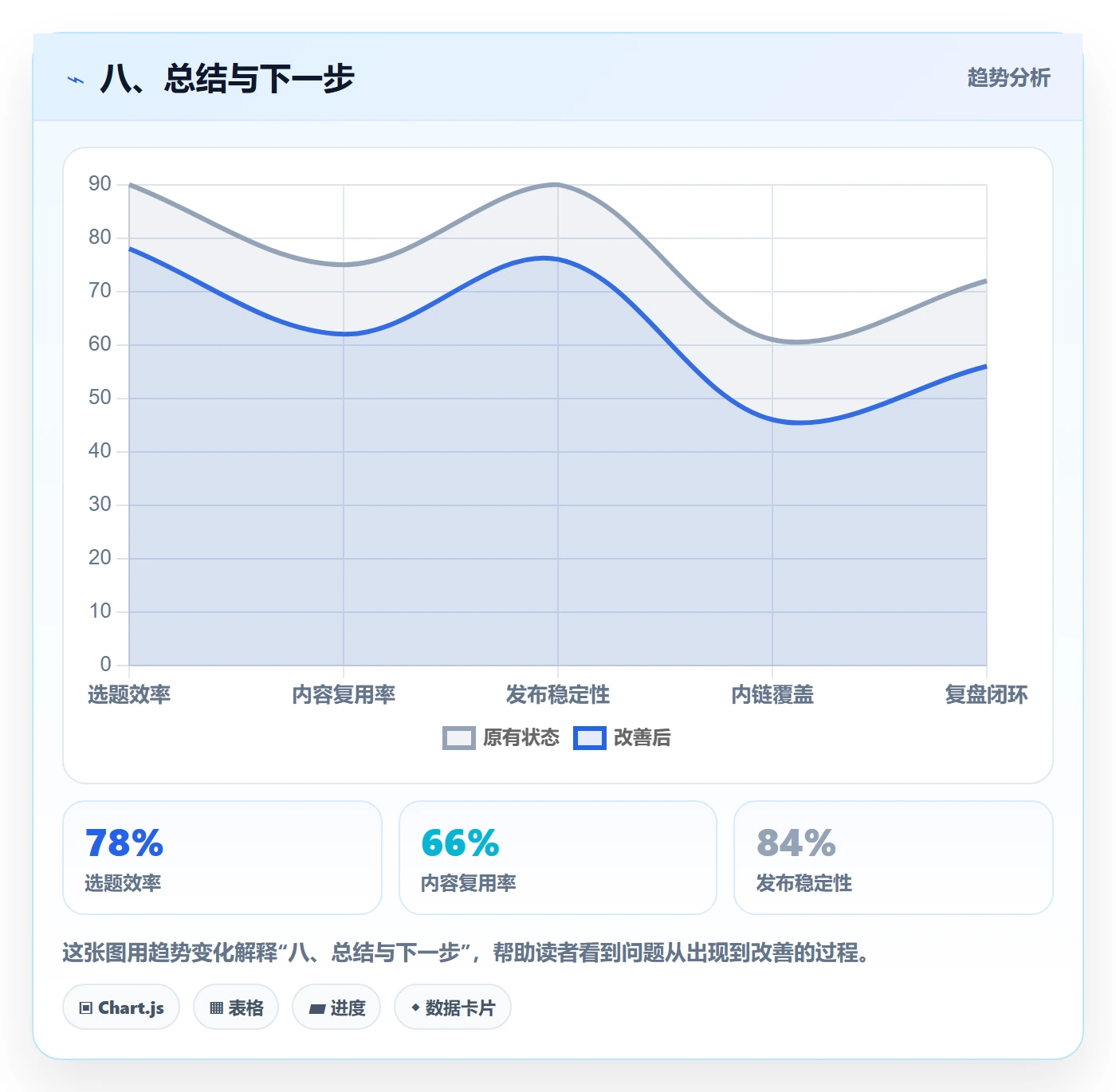Screen dimensions: 1116x1092
Task: Toggle the 原有状态 legend swatch
Action: [x=458, y=738]
